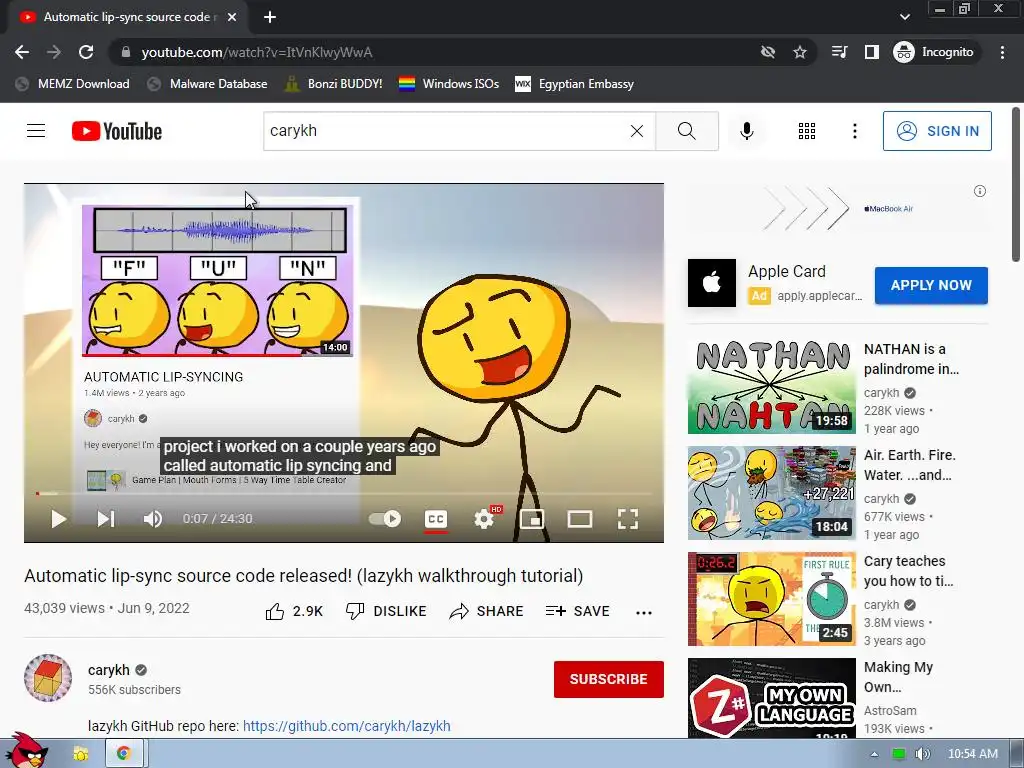Like the video with thumbs up

(294, 611)
